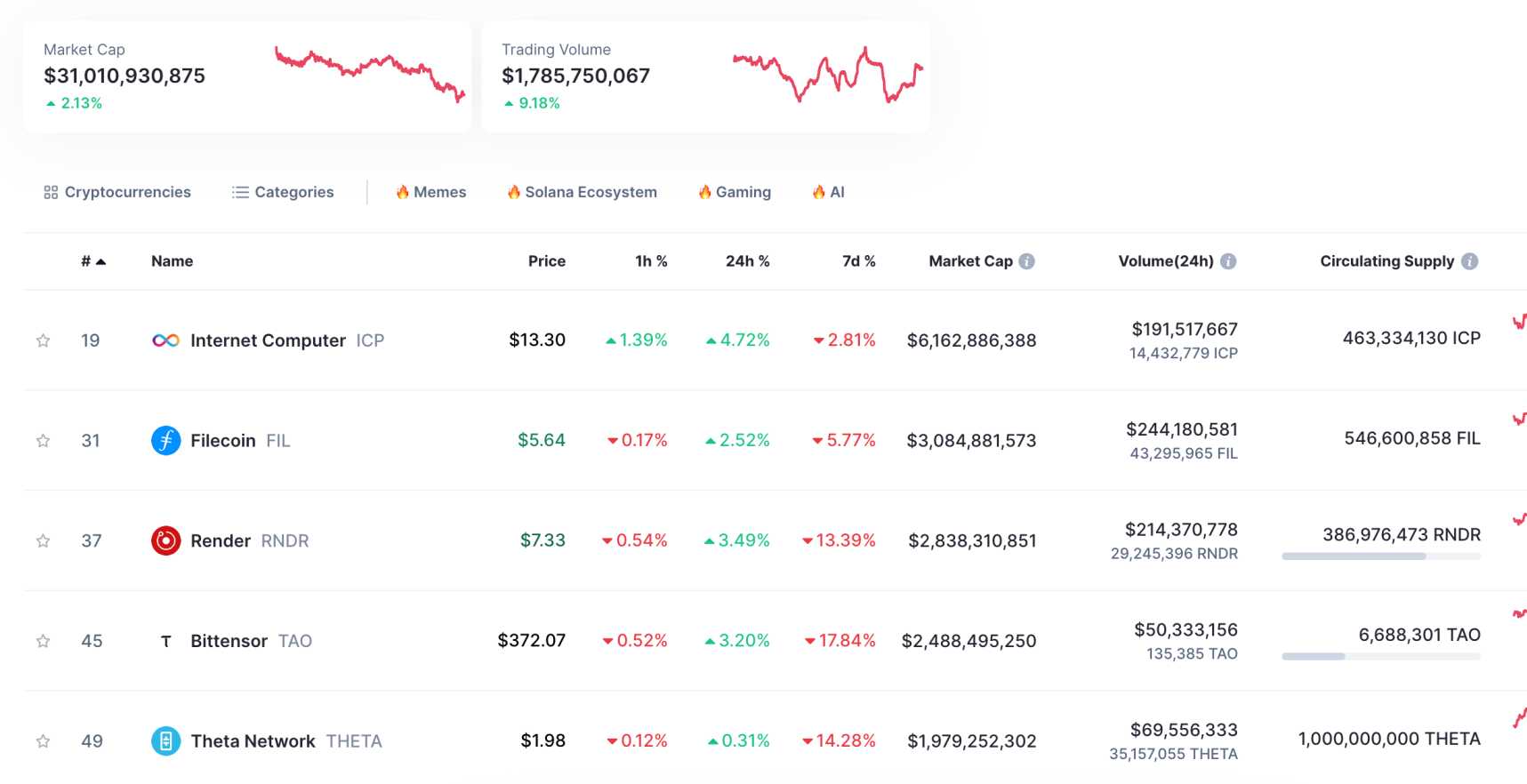The image size is (1527, 784).
Task: Click 1,000,000,000 THETA circulating supply
Action: pyautogui.click(x=1389, y=739)
